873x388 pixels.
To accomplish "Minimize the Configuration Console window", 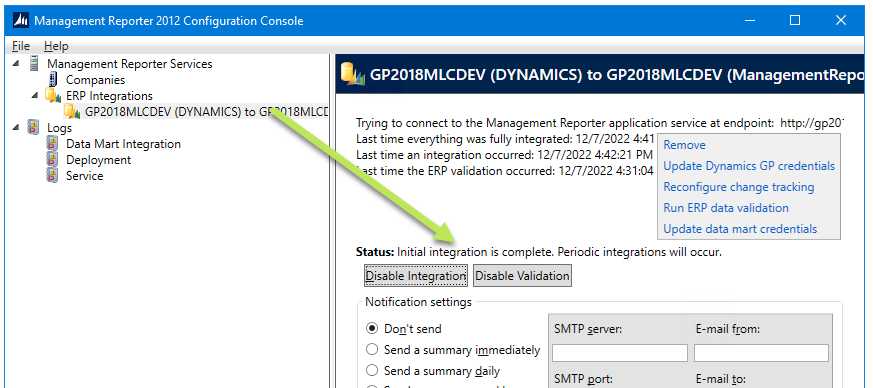I will [x=749, y=21].
